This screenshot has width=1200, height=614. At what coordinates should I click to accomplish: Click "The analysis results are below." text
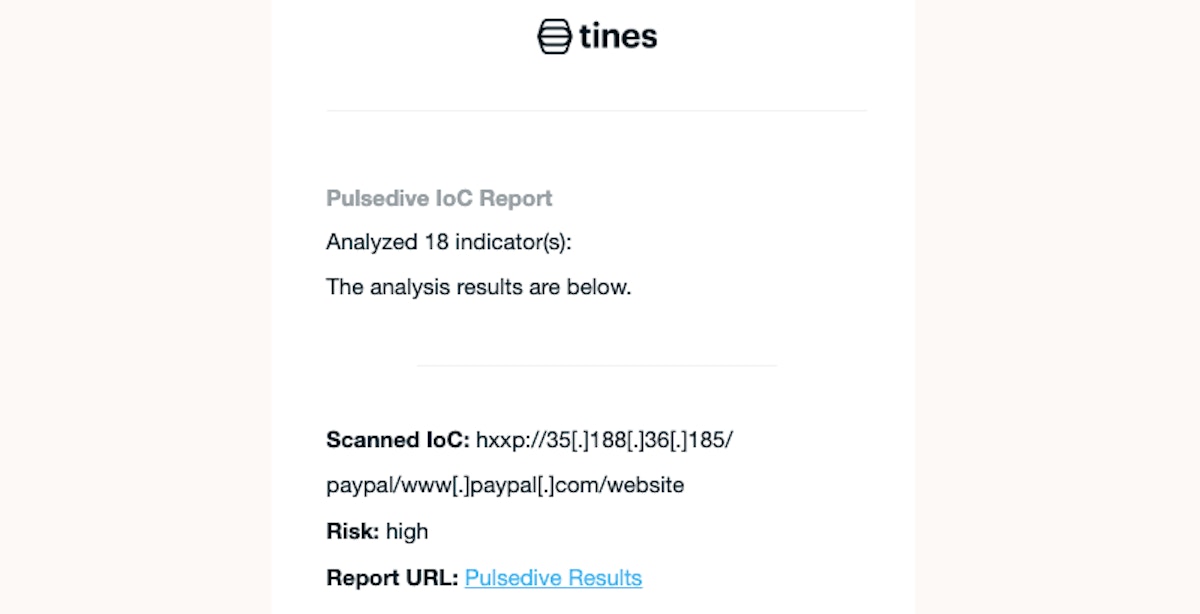tap(479, 287)
